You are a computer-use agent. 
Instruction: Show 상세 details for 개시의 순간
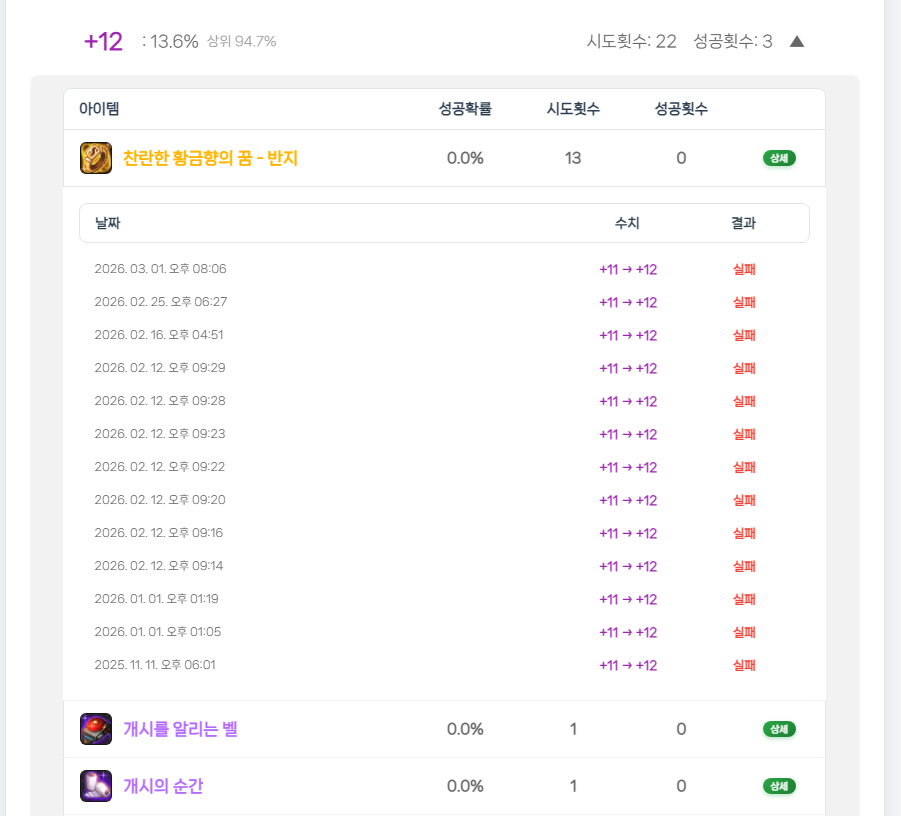[779, 786]
